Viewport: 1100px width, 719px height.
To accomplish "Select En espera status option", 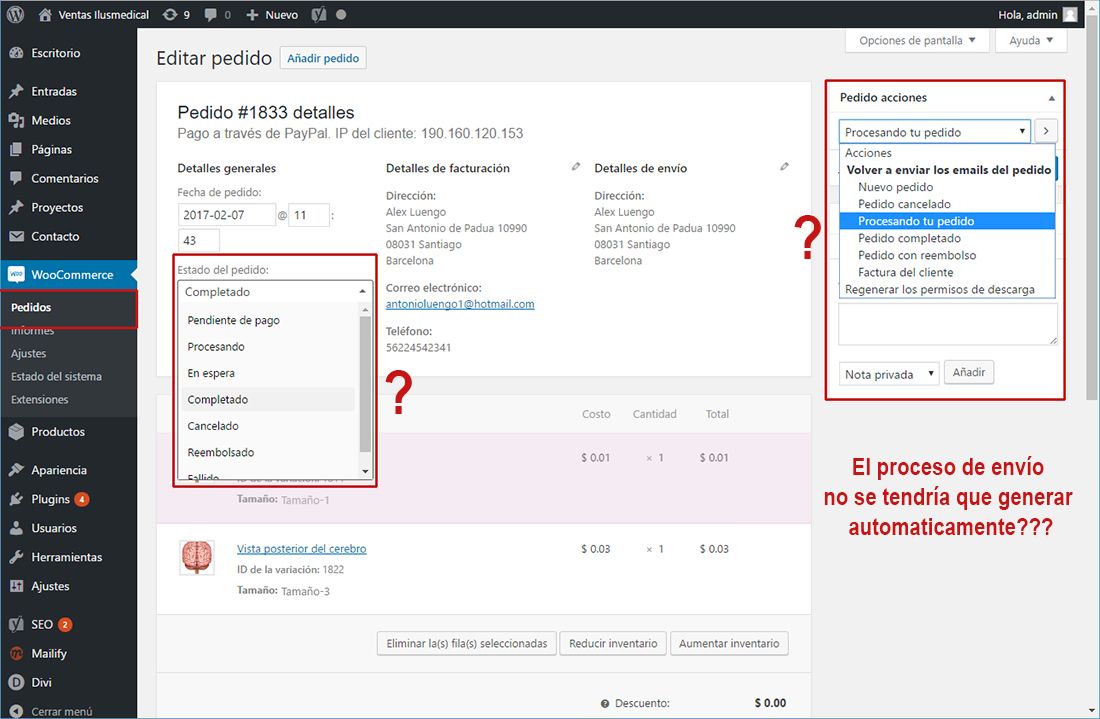I will click(211, 373).
